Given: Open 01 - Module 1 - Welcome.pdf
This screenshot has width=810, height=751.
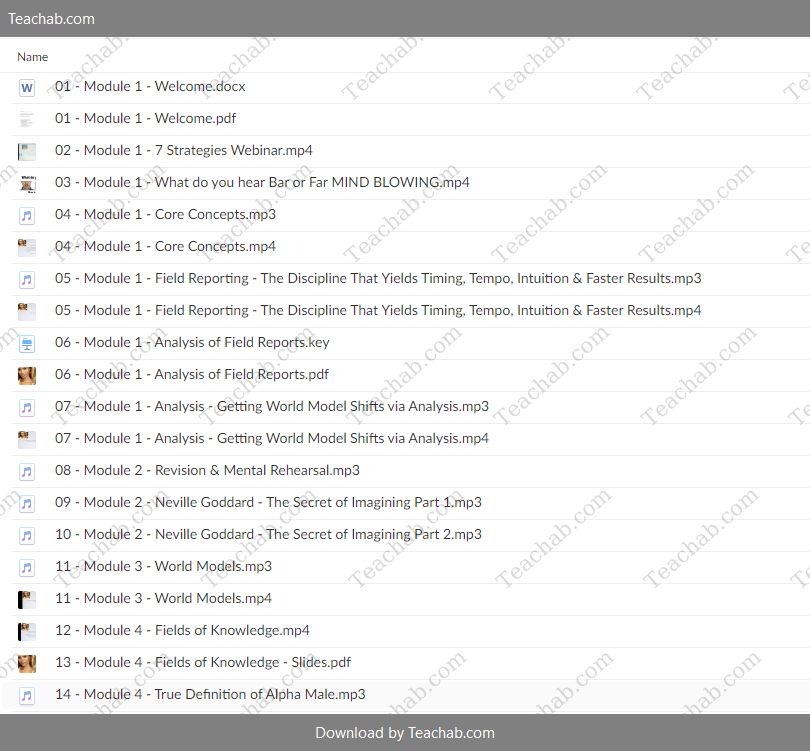Looking at the screenshot, I should 145,118.
